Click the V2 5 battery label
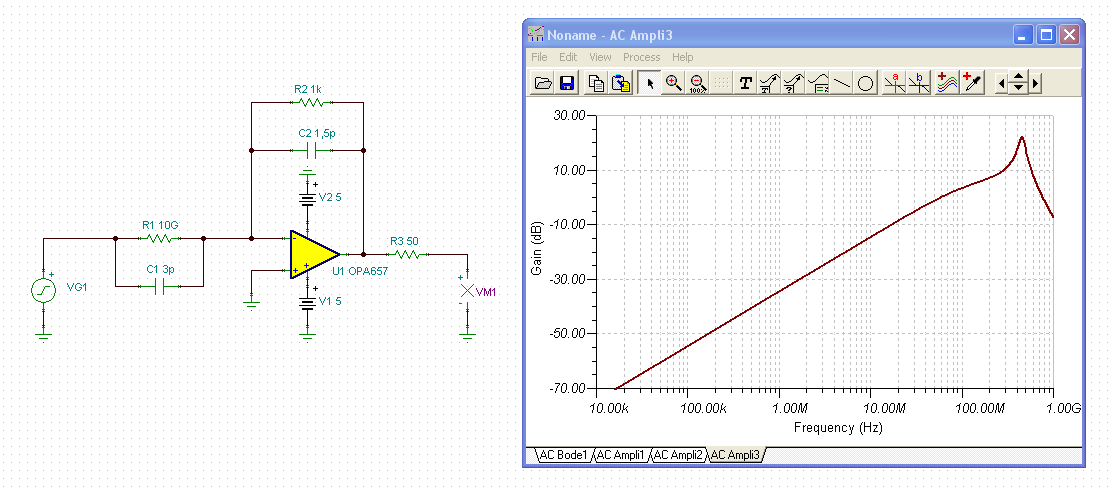 (330, 197)
